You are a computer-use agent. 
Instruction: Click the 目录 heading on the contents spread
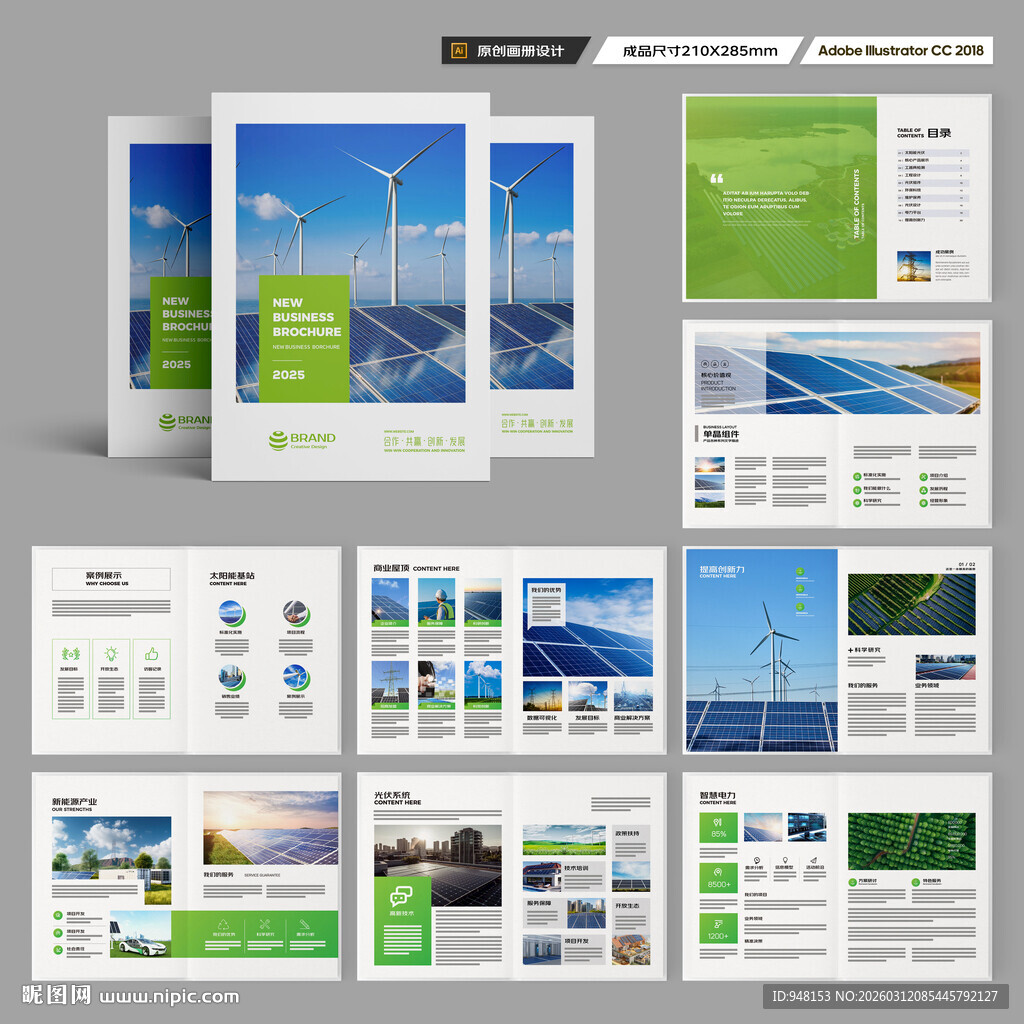click(x=939, y=133)
